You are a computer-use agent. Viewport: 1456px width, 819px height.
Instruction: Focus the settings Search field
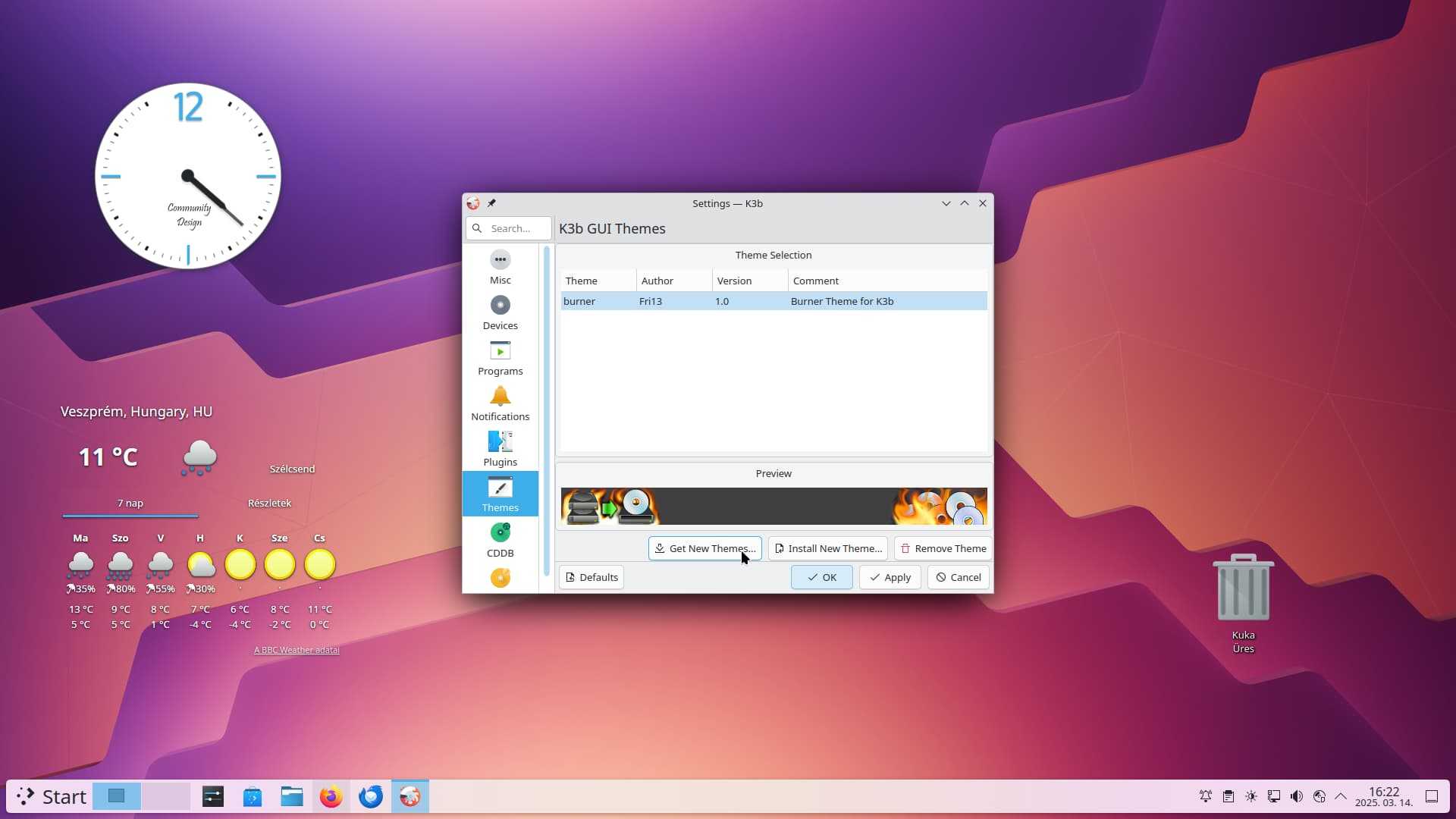click(509, 228)
